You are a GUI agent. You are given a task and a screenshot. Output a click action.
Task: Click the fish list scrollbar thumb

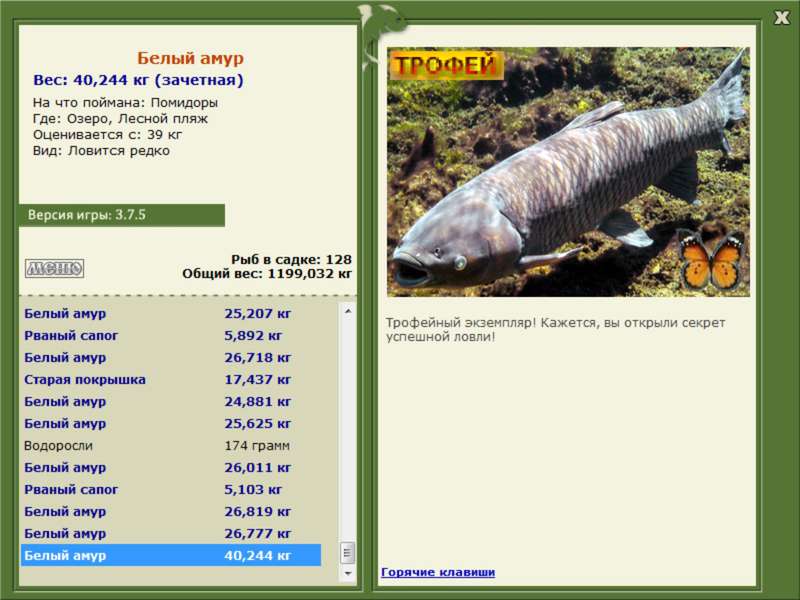(x=348, y=553)
